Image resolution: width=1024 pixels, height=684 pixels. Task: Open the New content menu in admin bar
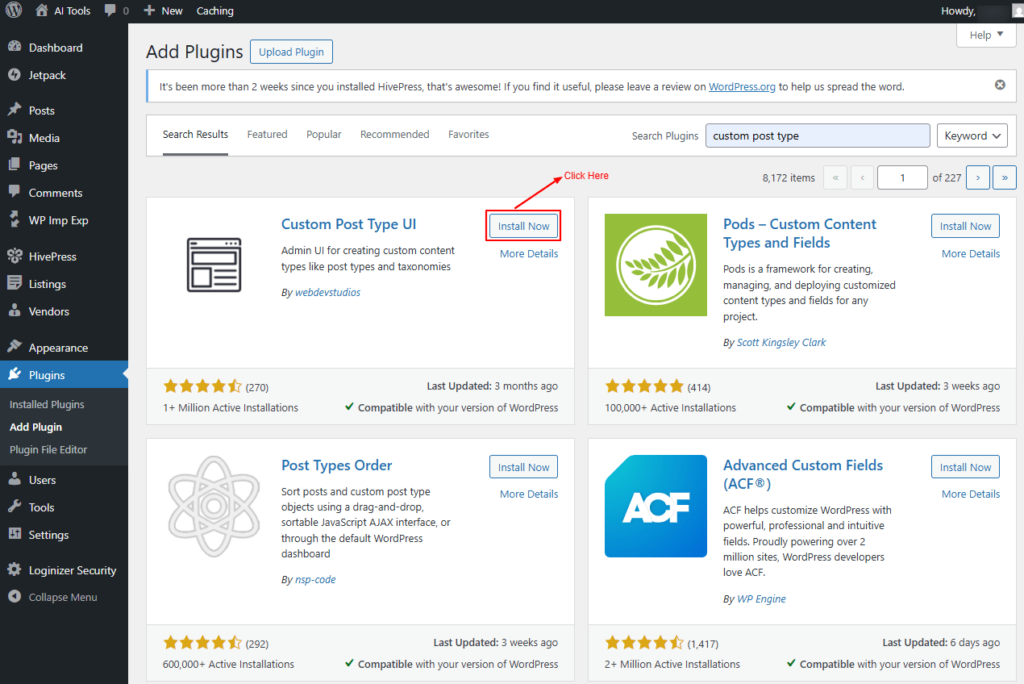pyautogui.click(x=163, y=11)
